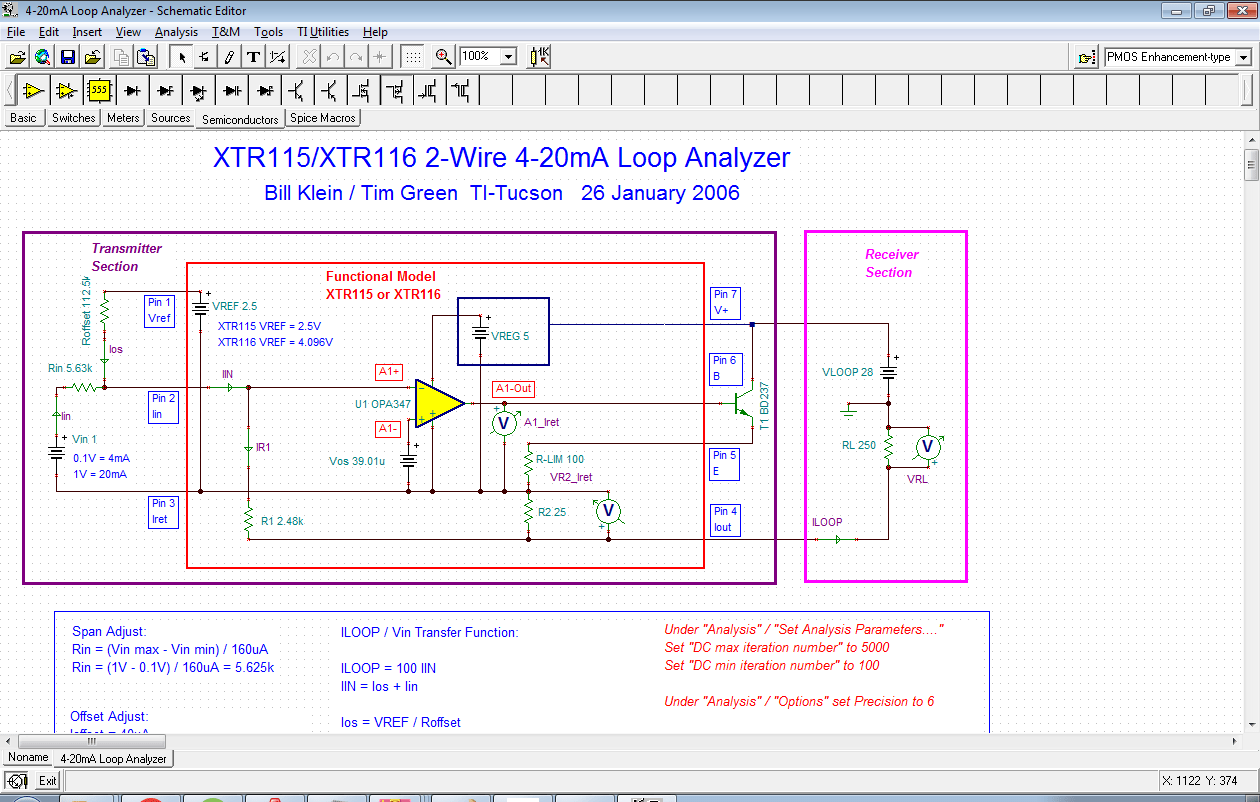Switch to the Spice Macros tab
The image size is (1260, 802).
point(323,118)
